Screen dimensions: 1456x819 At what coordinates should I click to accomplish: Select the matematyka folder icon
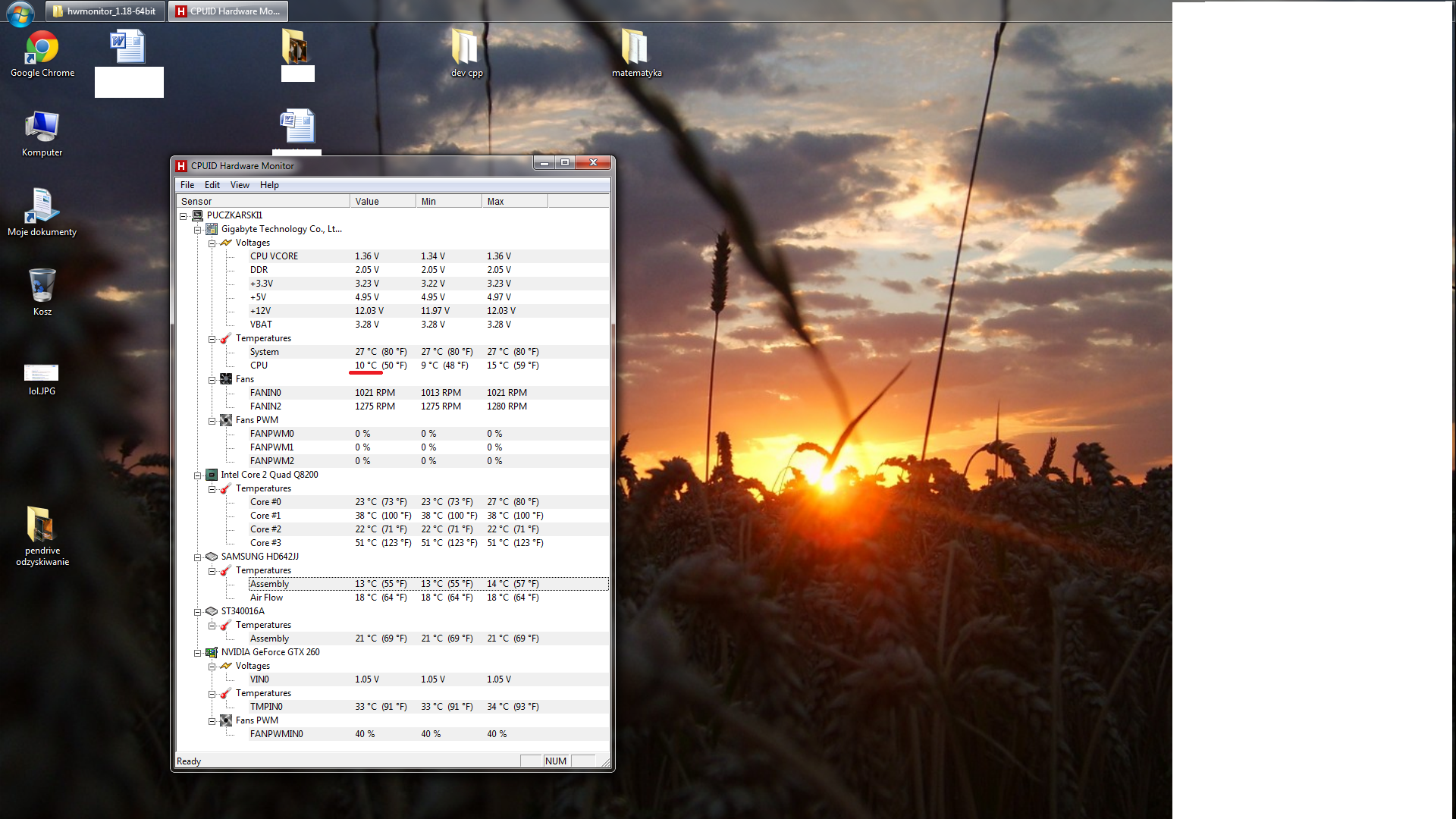(636, 53)
